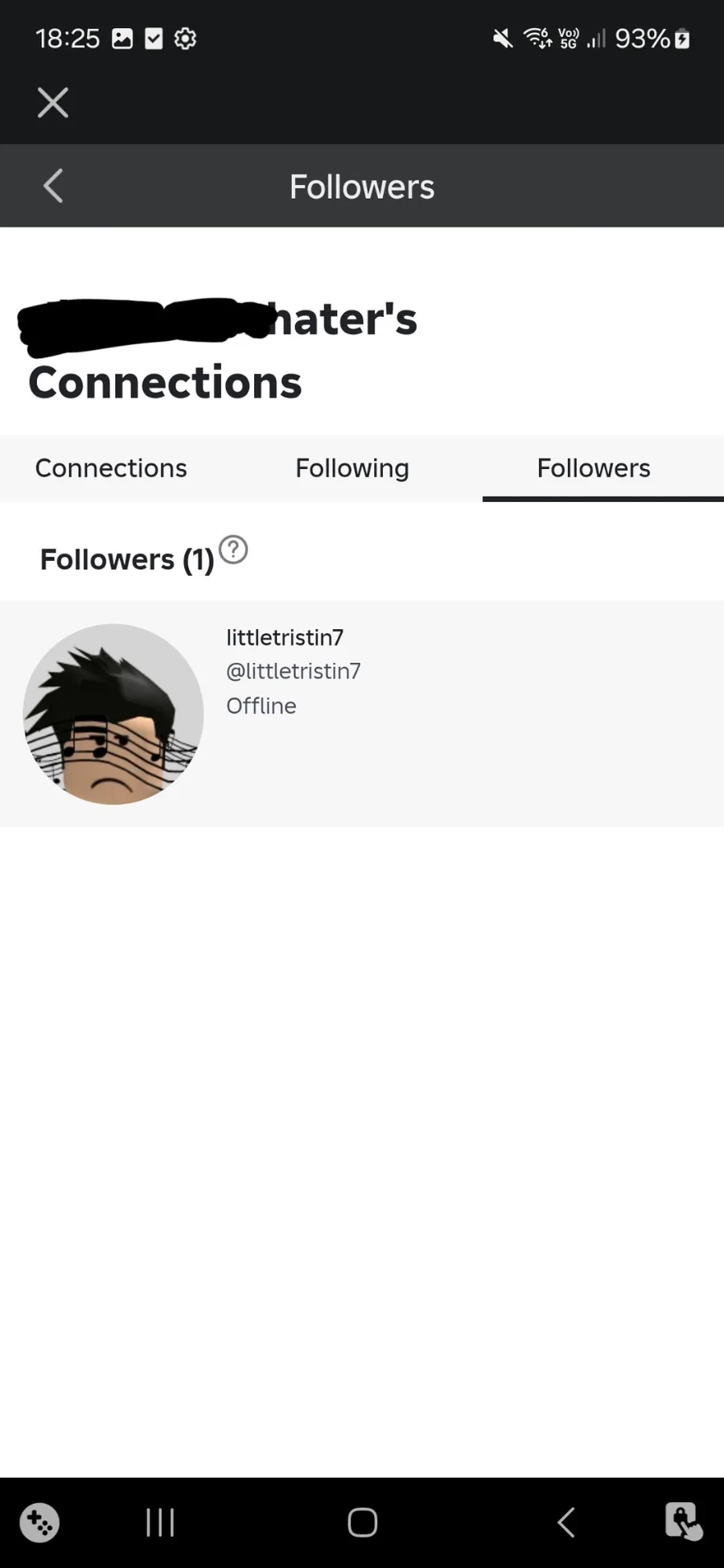Open littletristin7's avatar thumbnail

[113, 714]
